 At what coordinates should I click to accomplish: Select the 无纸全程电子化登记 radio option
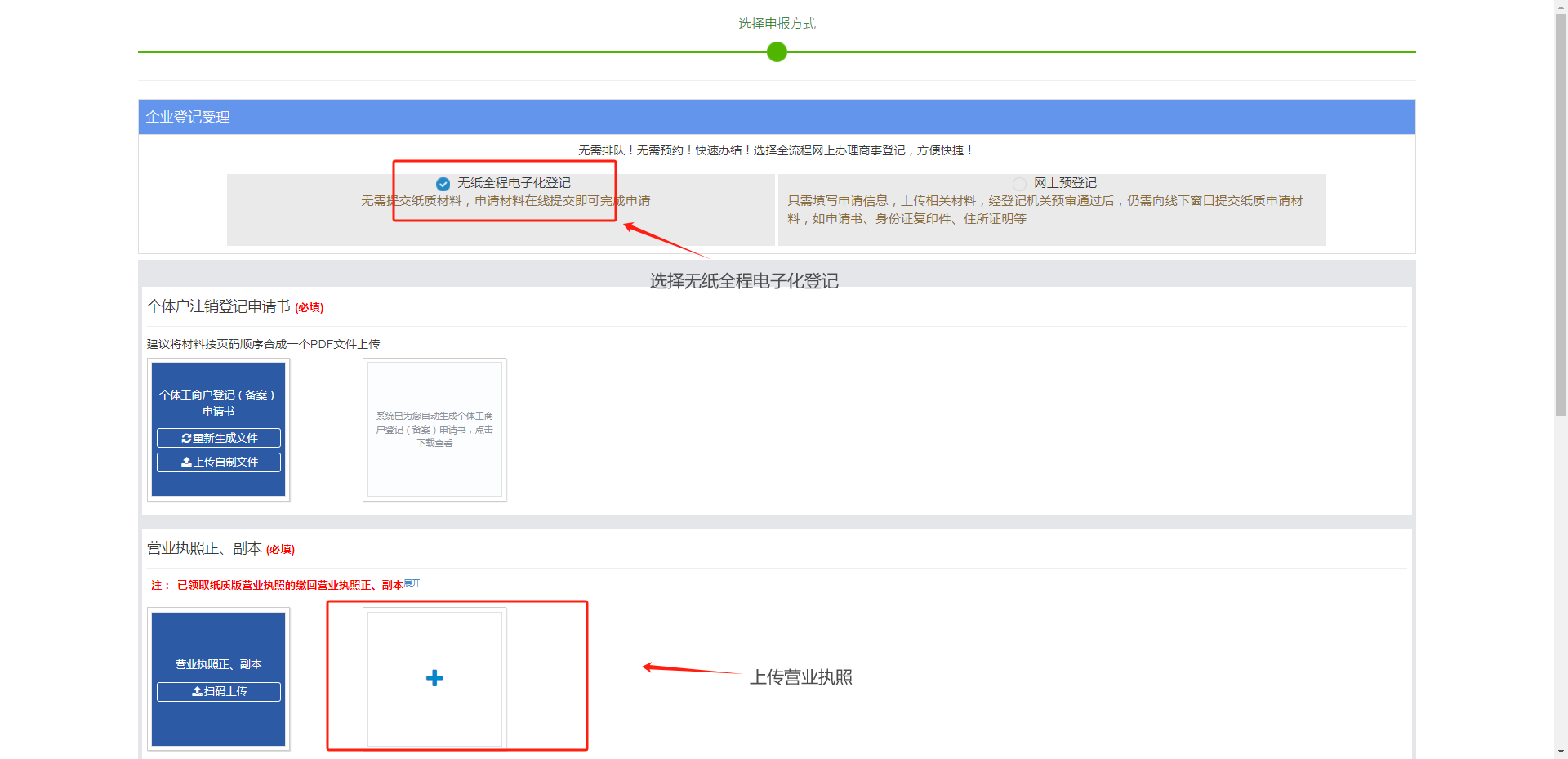443,184
